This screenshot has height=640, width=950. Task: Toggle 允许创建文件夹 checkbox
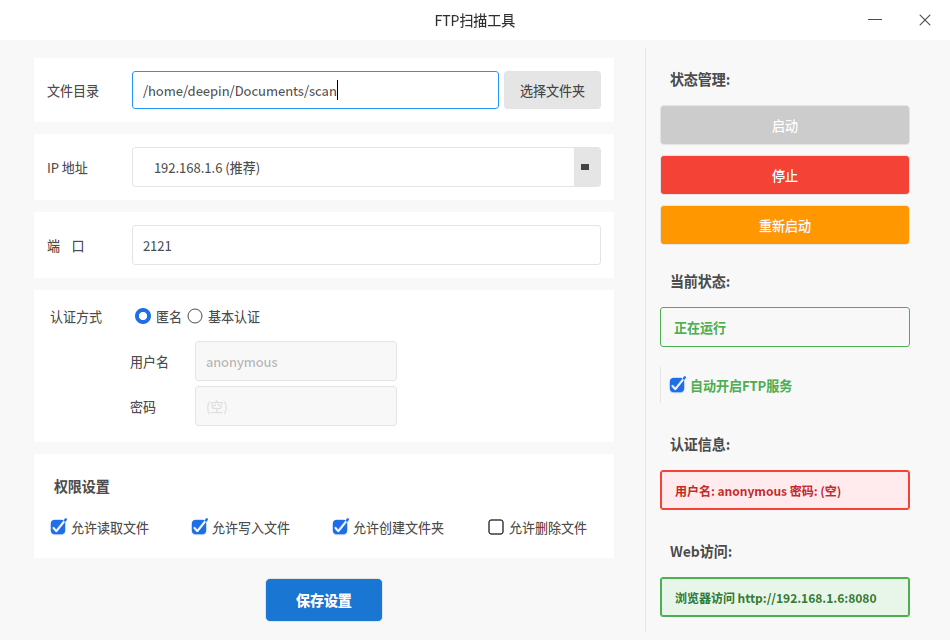(340, 527)
